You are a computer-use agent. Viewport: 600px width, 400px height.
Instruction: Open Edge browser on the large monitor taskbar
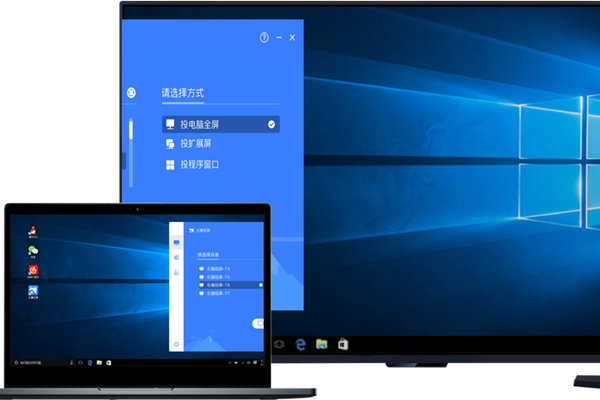click(301, 344)
